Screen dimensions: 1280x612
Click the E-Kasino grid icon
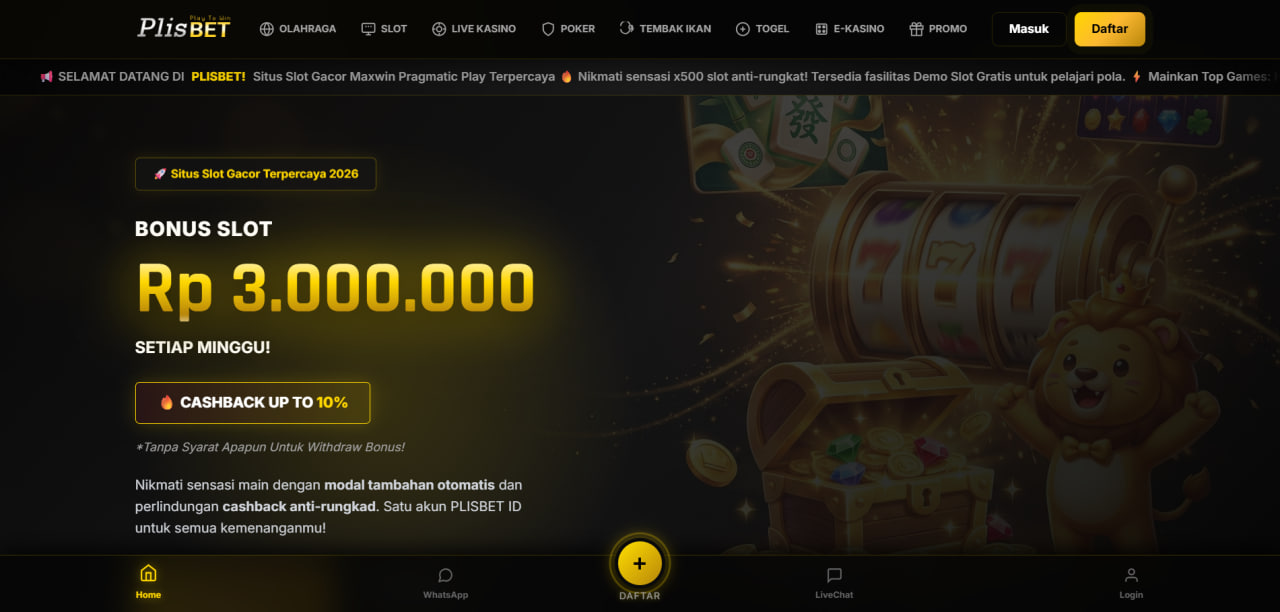tap(822, 29)
